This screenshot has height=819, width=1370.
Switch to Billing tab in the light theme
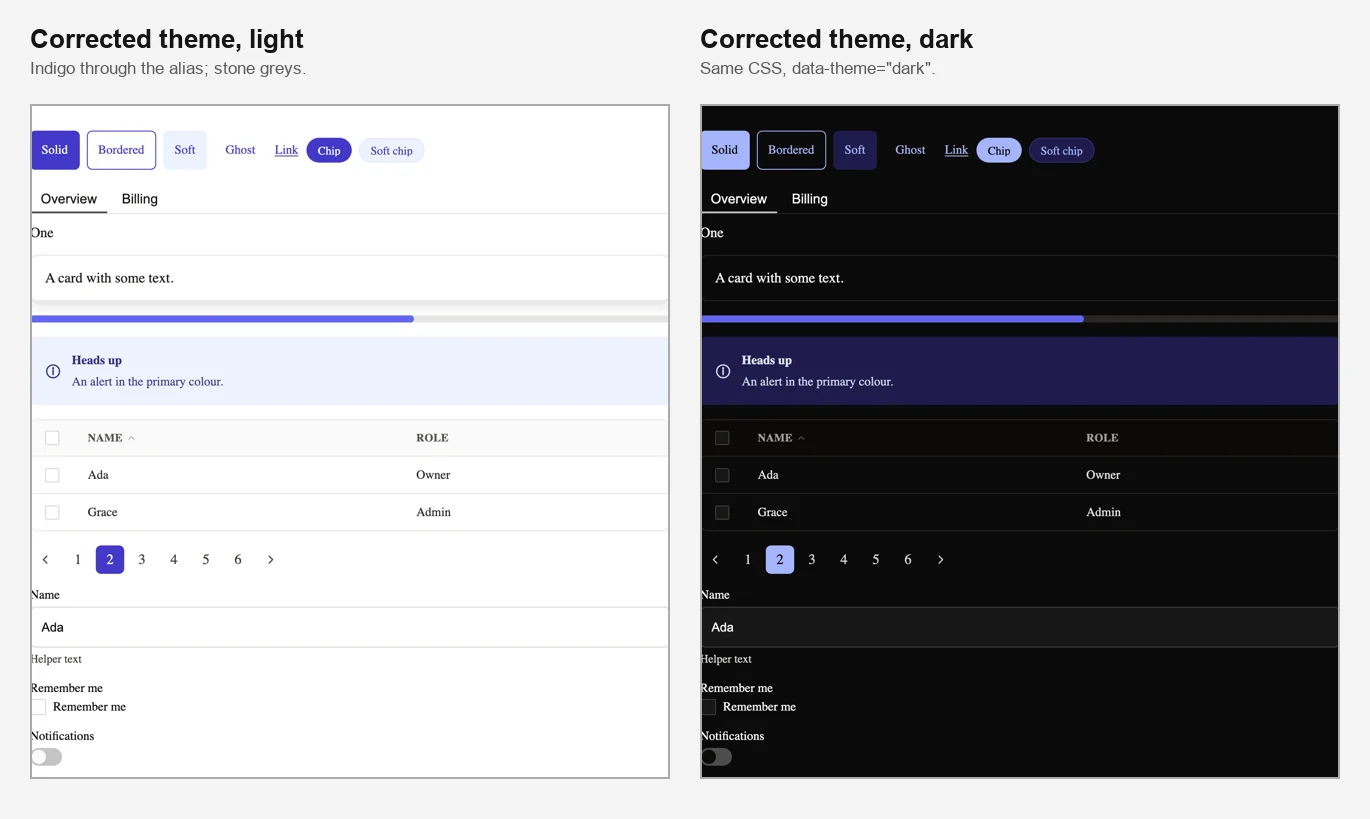click(140, 199)
